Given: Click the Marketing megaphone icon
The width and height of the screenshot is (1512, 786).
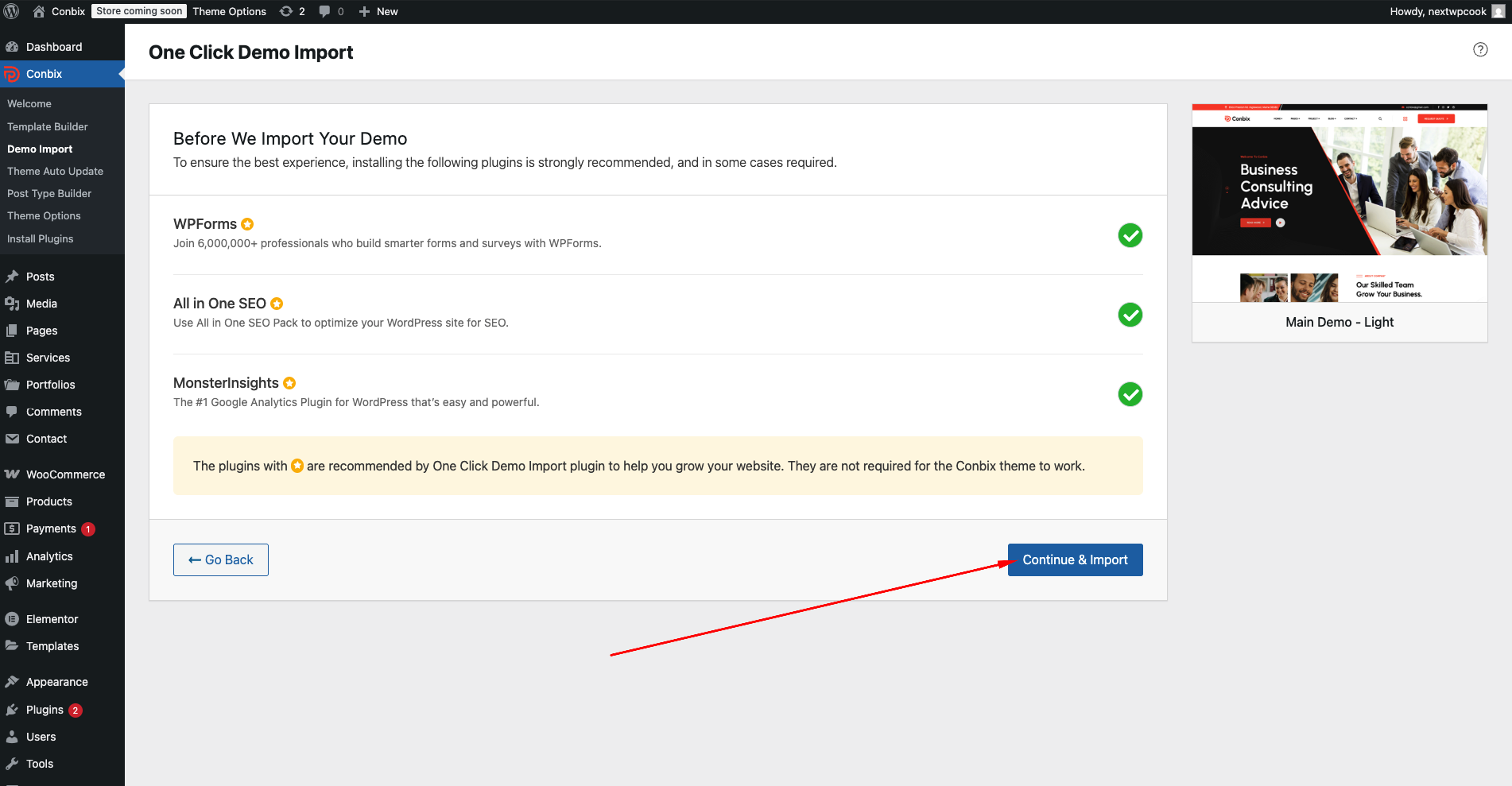Looking at the screenshot, I should point(12,583).
